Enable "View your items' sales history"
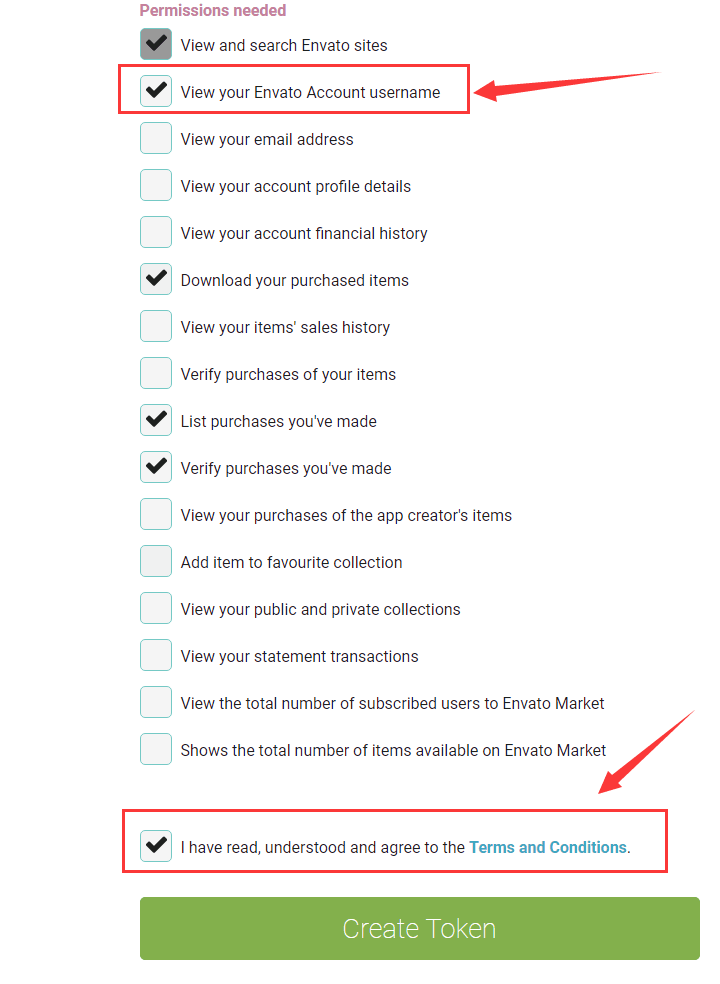The height and width of the screenshot is (984, 720). [x=156, y=326]
